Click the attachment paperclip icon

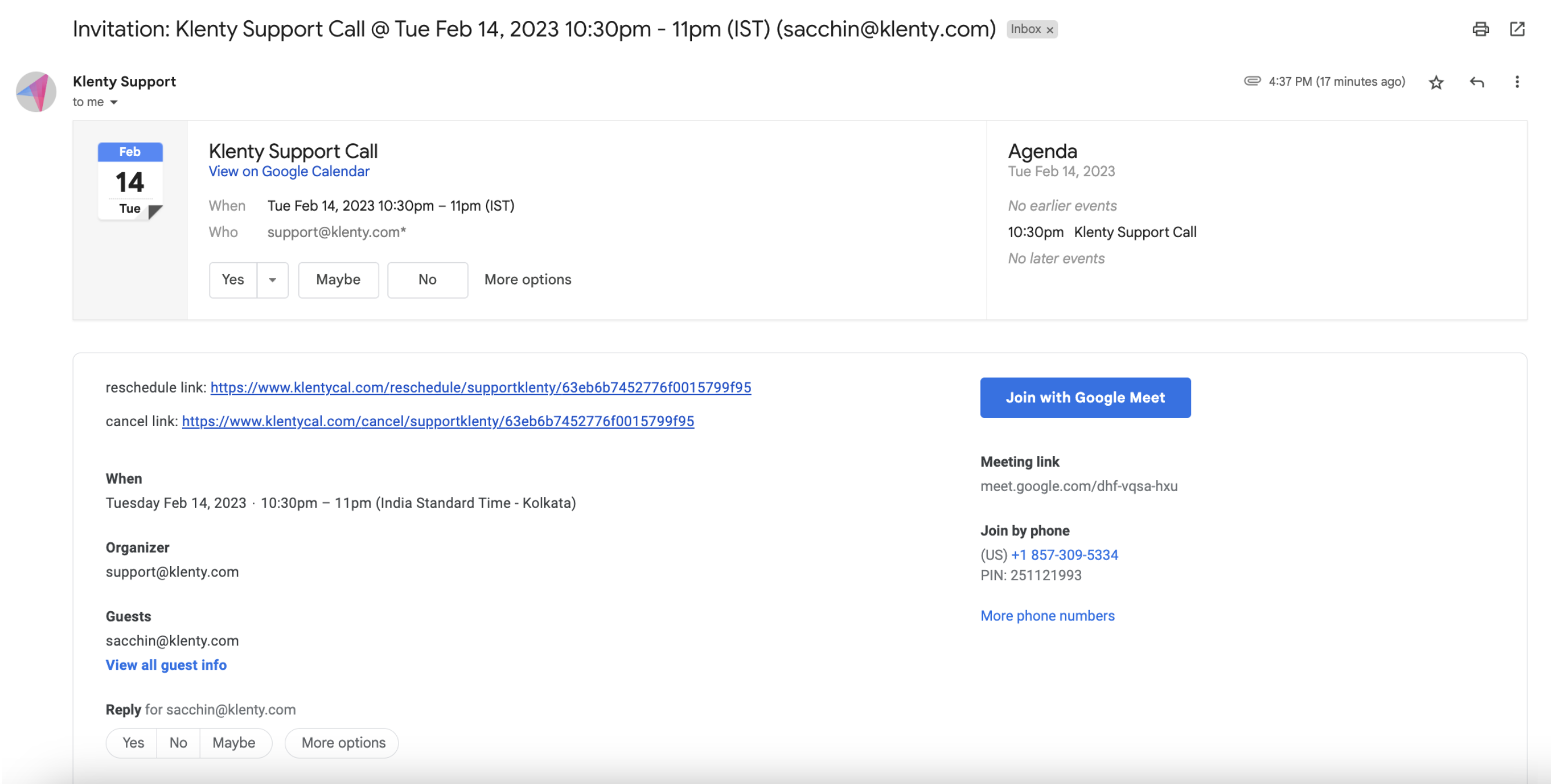point(1252,81)
